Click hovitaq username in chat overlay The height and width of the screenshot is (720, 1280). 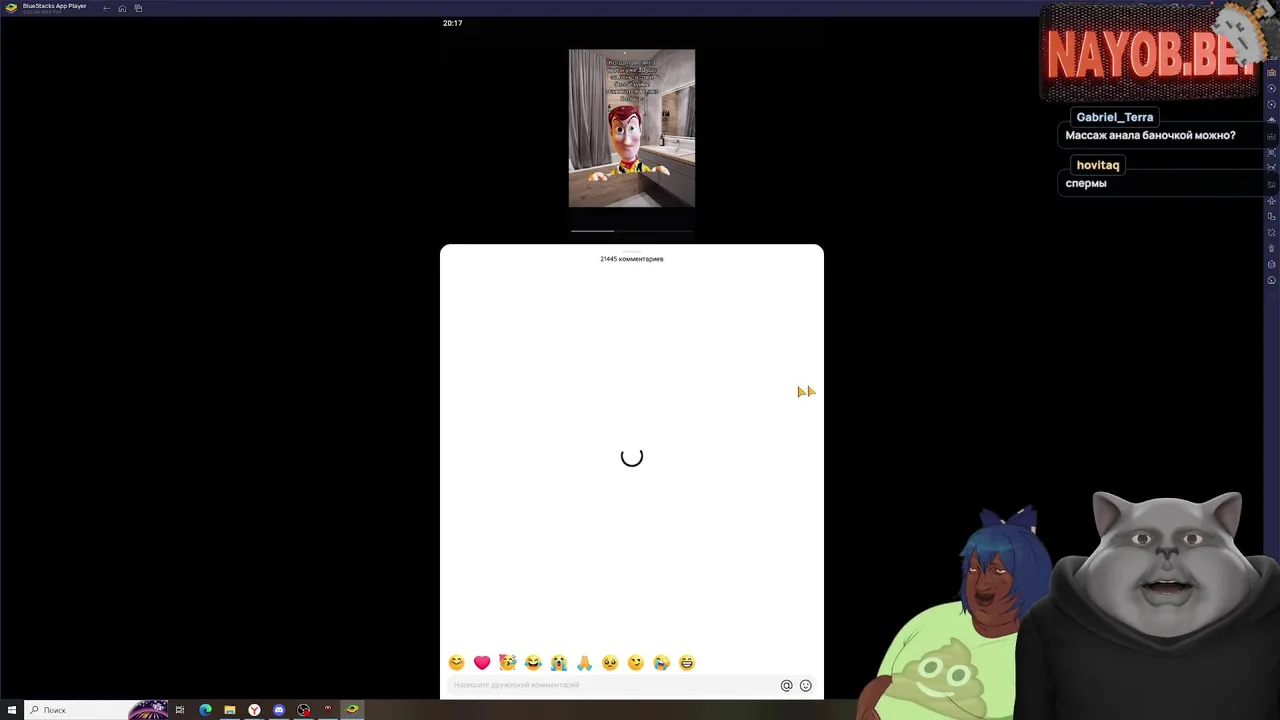pyautogui.click(x=1098, y=165)
